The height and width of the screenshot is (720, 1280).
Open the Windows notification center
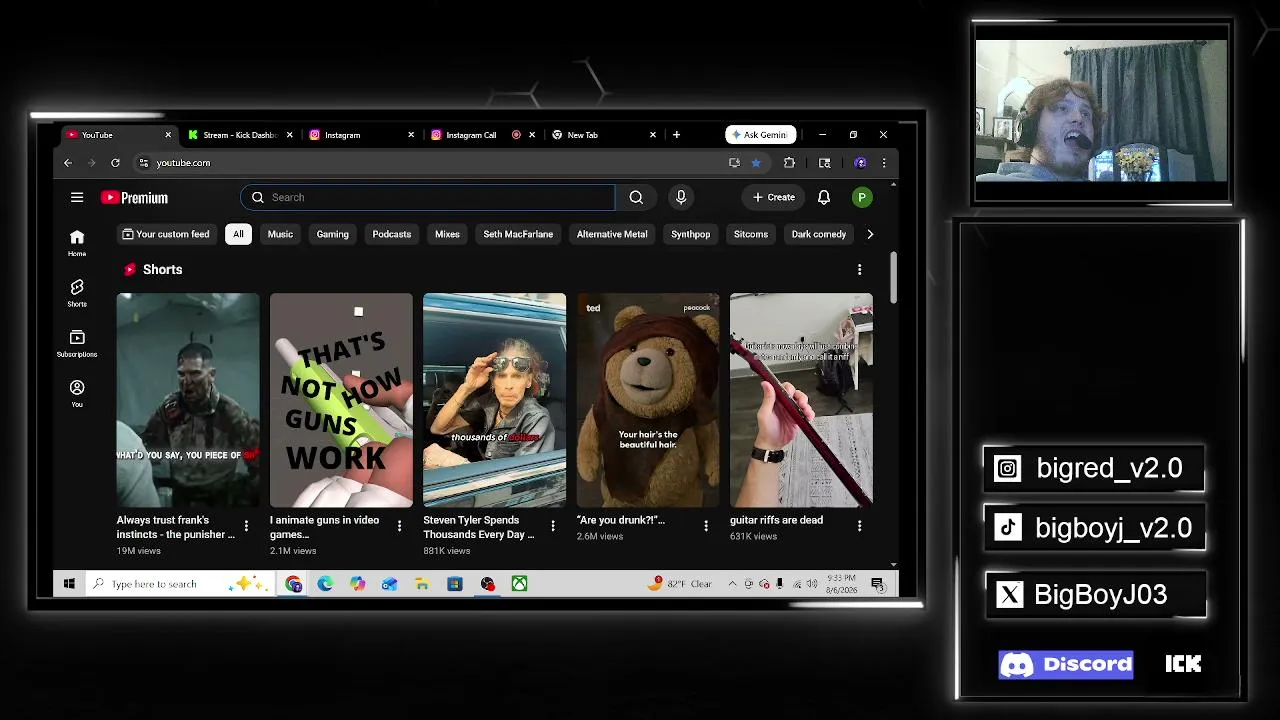click(878, 584)
